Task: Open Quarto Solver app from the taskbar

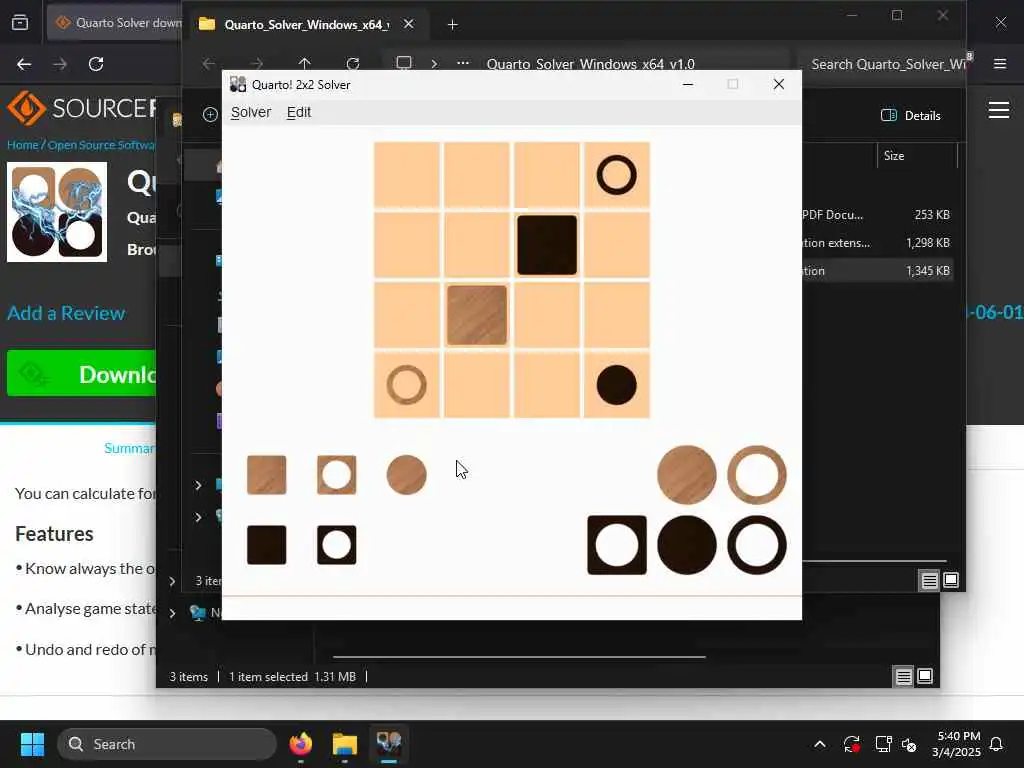Action: click(389, 744)
